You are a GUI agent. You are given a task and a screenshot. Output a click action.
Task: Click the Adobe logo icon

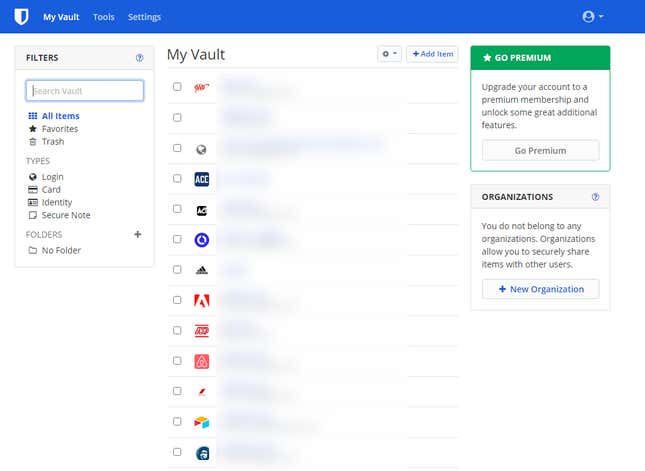click(202, 301)
